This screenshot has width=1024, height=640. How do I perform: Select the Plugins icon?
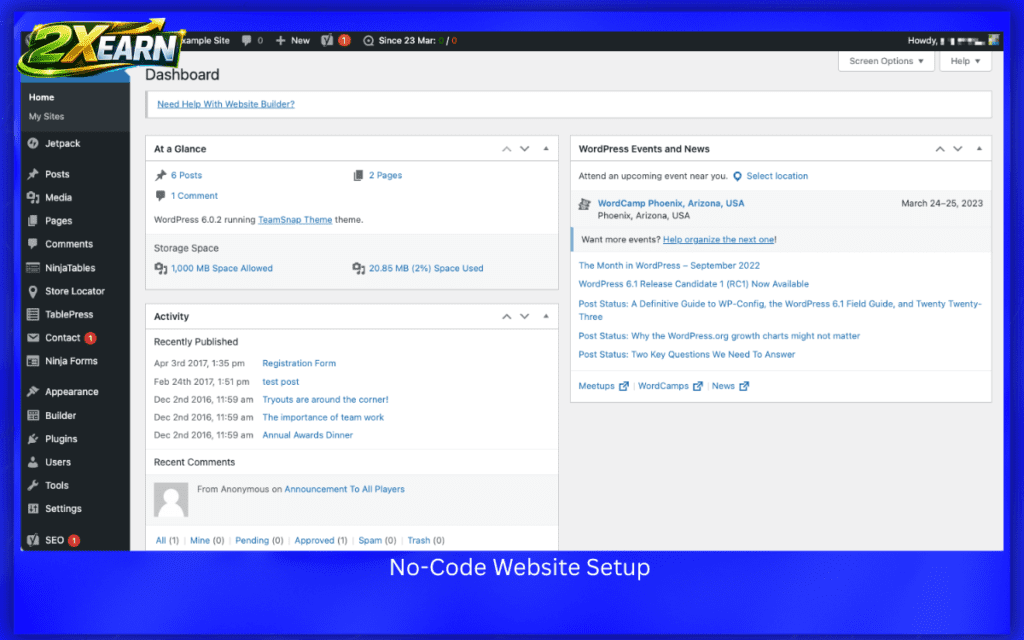click(32, 438)
